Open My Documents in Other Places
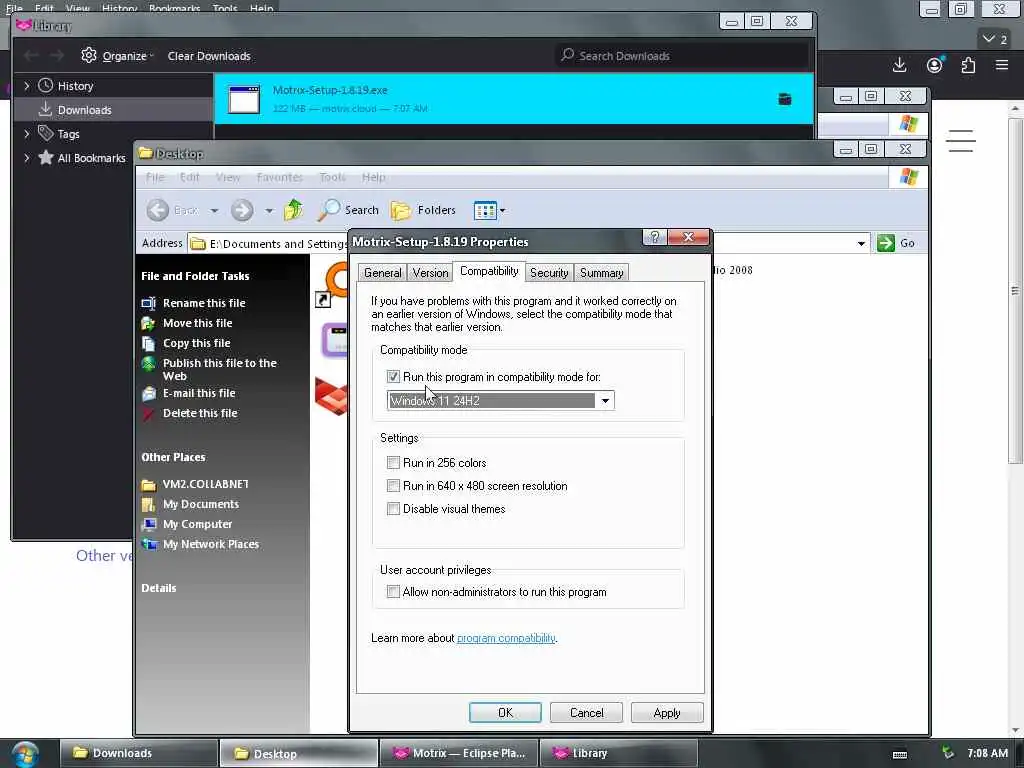The width and height of the screenshot is (1024, 768). [200, 504]
